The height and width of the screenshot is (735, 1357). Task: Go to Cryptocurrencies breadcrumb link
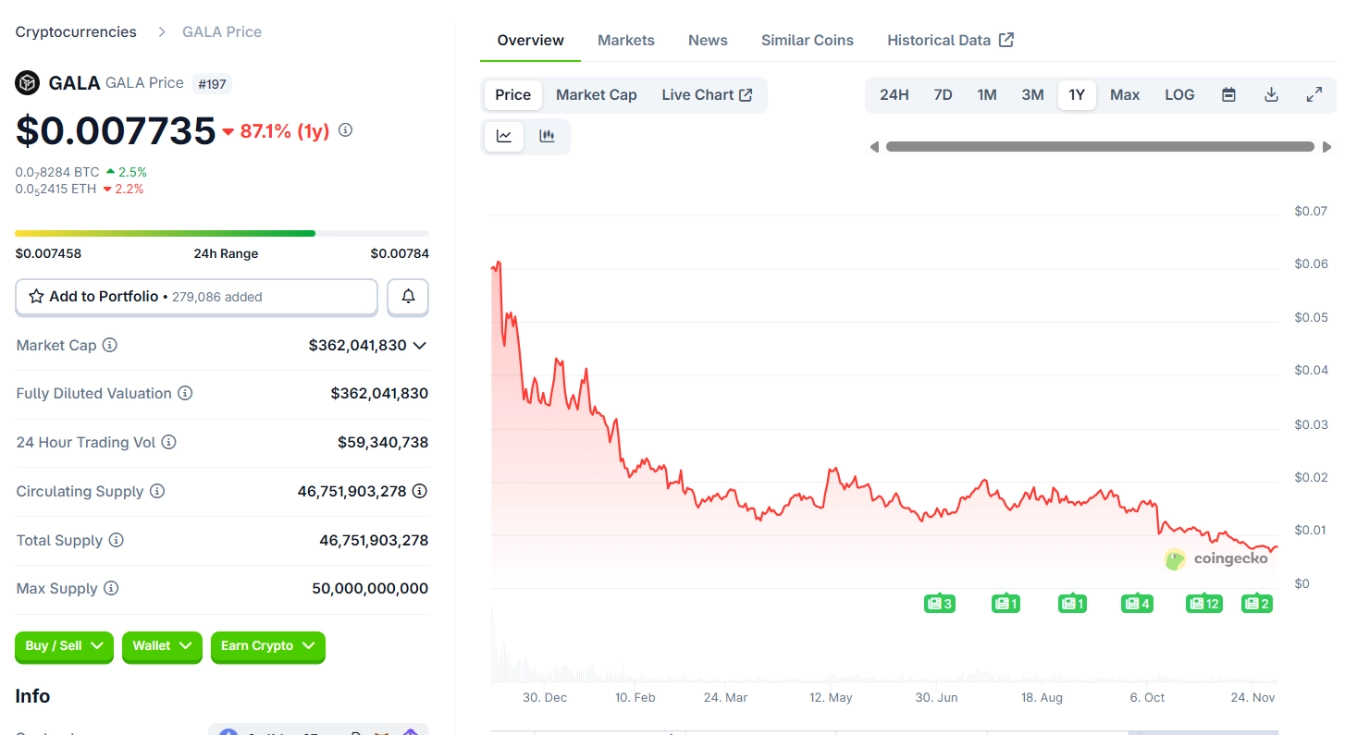pyautogui.click(x=76, y=32)
